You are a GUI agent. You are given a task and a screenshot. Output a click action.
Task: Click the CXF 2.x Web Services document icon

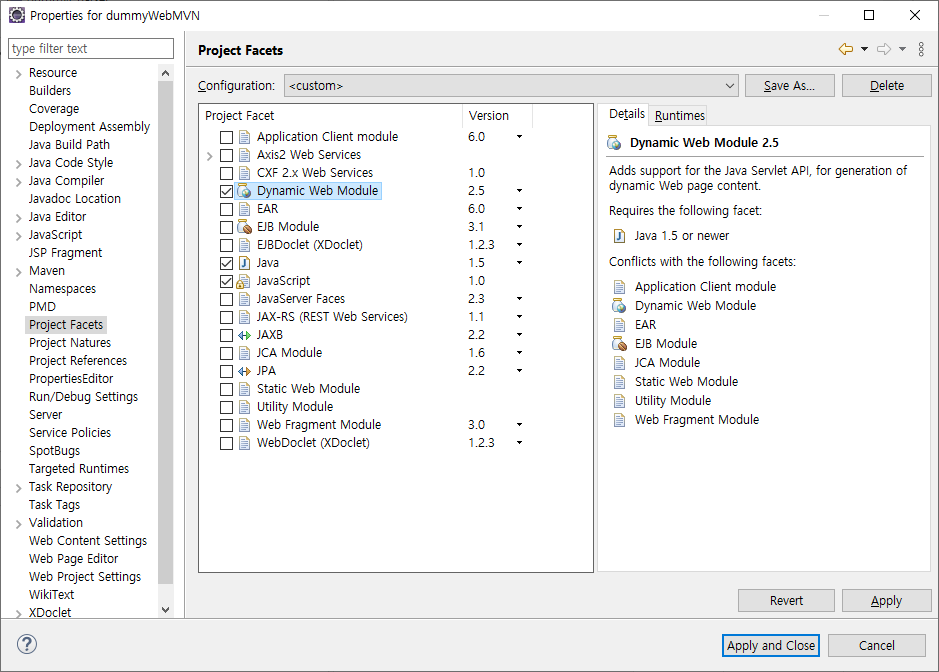pyautogui.click(x=244, y=173)
